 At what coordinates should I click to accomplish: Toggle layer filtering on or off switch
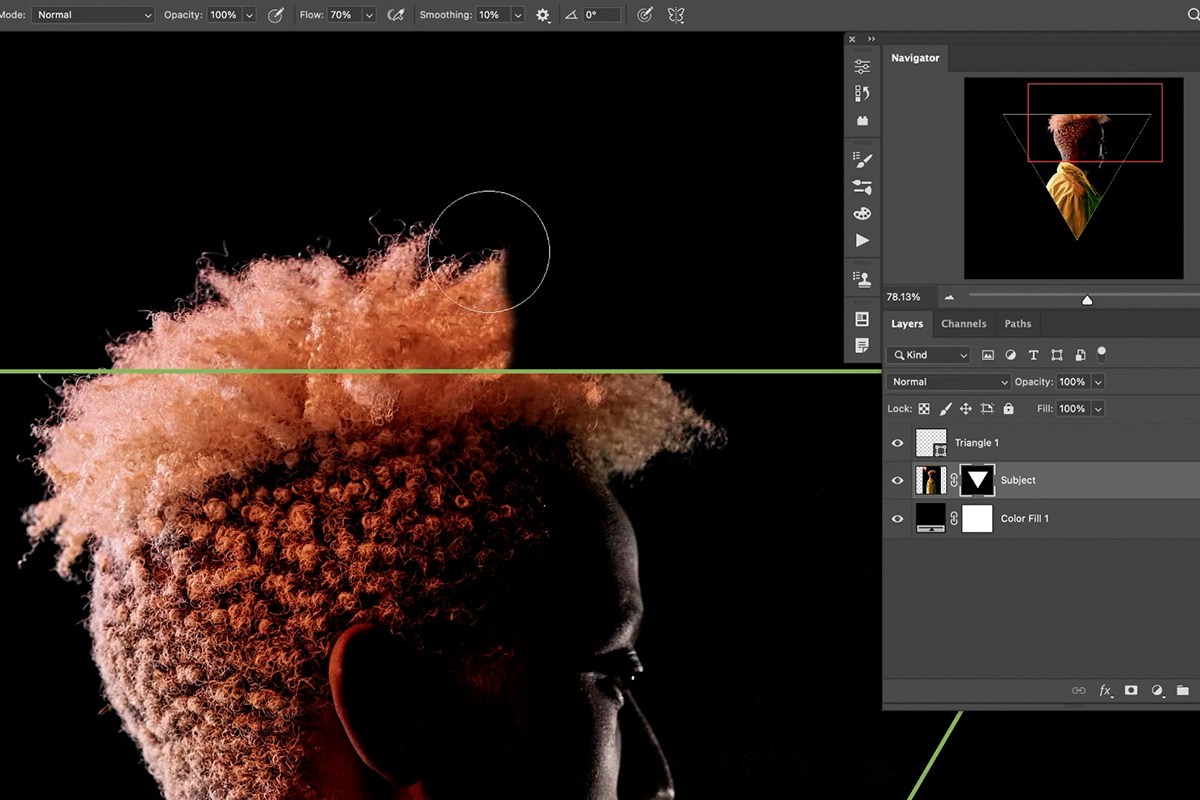[x=1102, y=353]
